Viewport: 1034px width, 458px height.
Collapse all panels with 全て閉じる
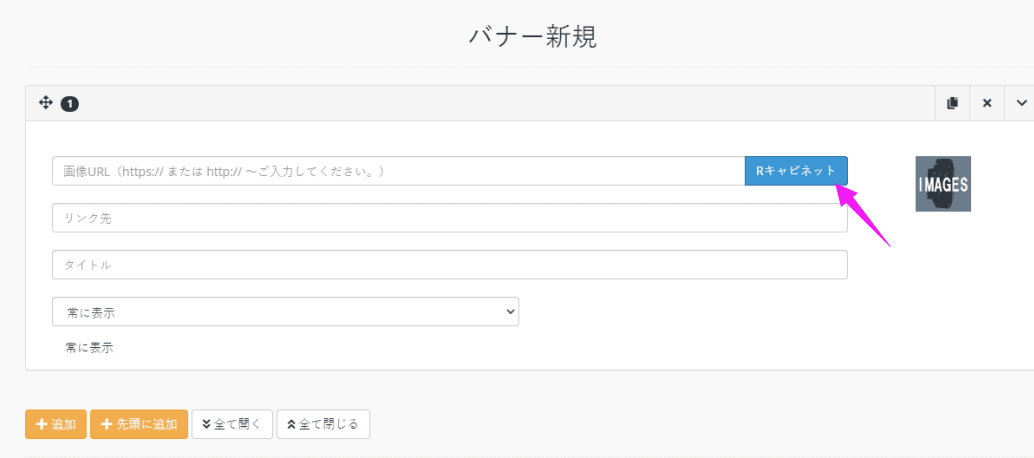(x=323, y=424)
